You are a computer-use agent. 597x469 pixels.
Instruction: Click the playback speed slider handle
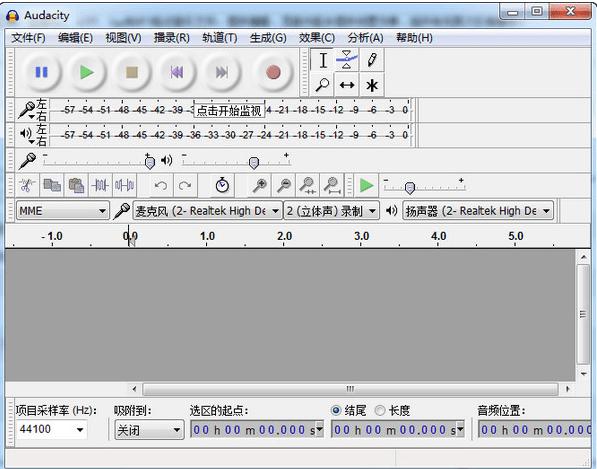pyautogui.click(x=410, y=187)
